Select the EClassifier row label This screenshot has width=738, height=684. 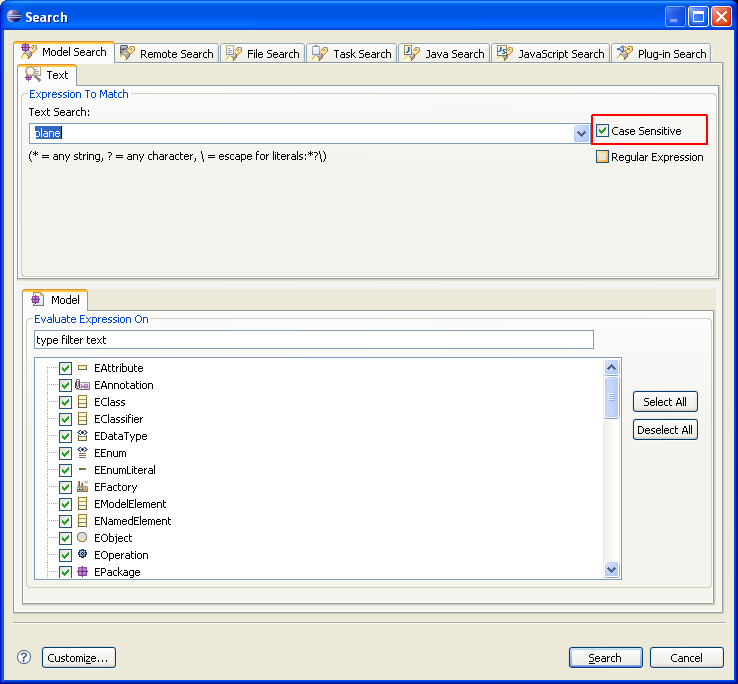coord(119,419)
